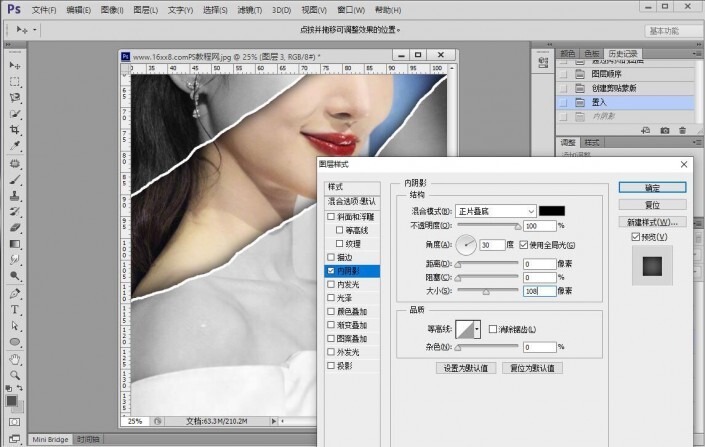
Task: Select the Rectangular Marquee tool
Action: click(x=15, y=81)
